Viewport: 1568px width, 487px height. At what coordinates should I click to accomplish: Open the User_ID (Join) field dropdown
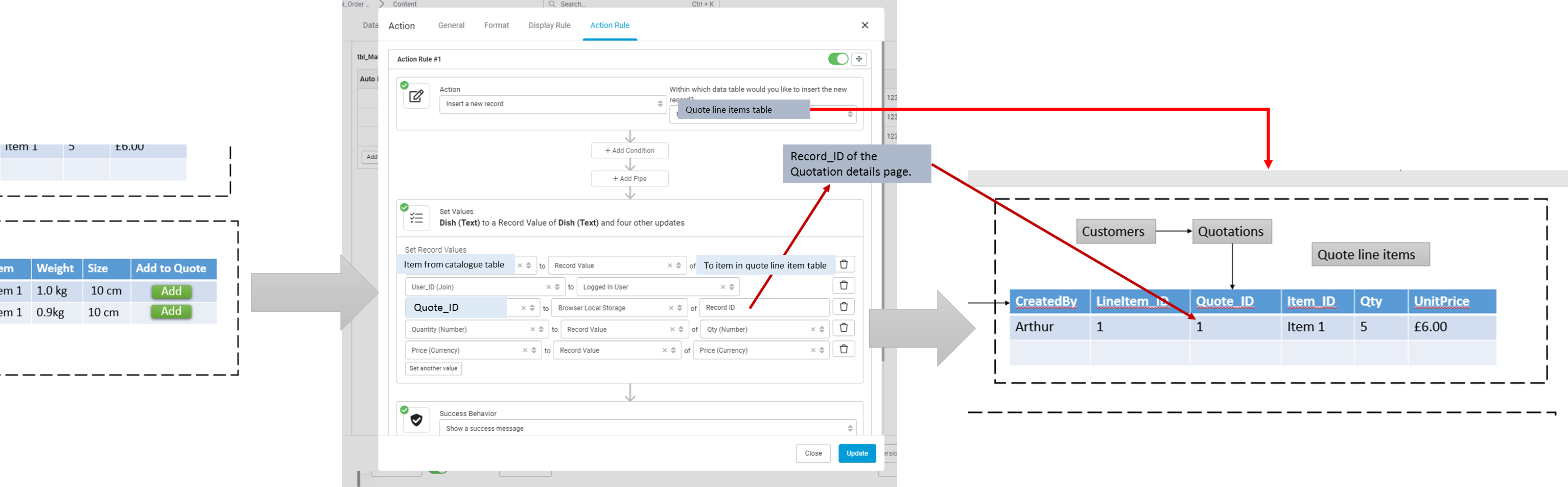[x=557, y=287]
